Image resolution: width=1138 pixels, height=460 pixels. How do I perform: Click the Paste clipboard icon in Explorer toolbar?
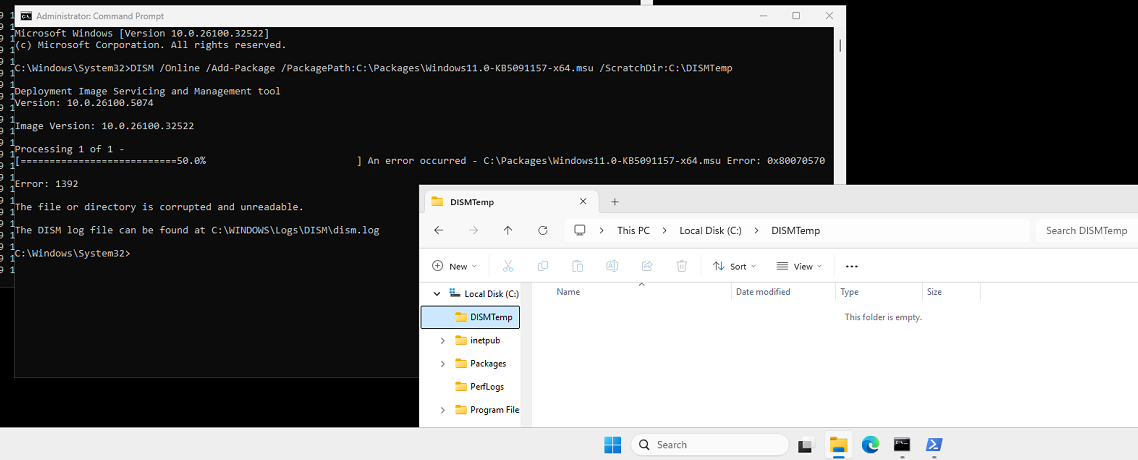coord(578,266)
